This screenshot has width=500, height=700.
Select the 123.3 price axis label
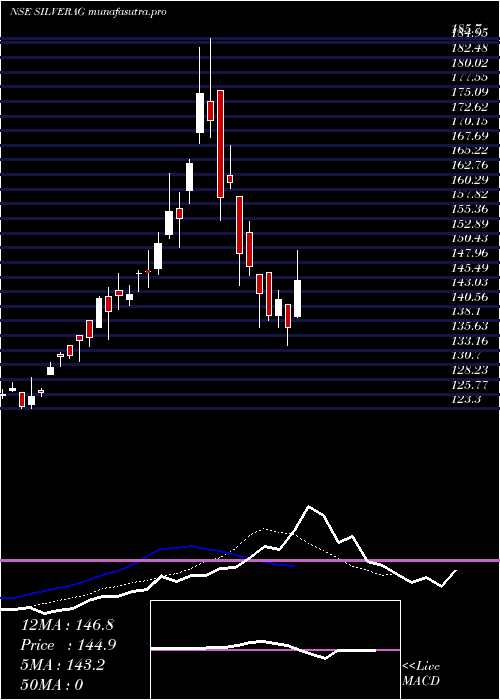[466, 400]
